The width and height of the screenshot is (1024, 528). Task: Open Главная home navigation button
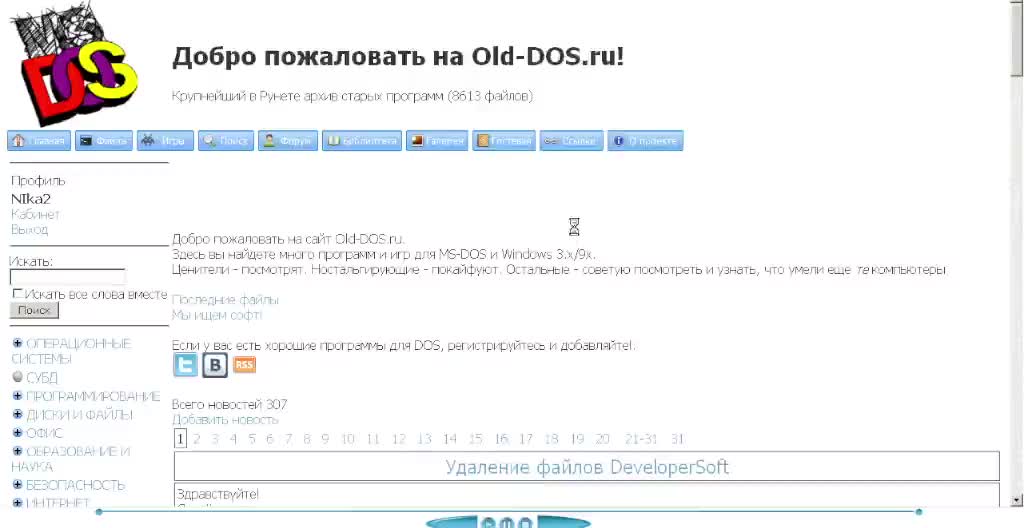(x=39, y=141)
